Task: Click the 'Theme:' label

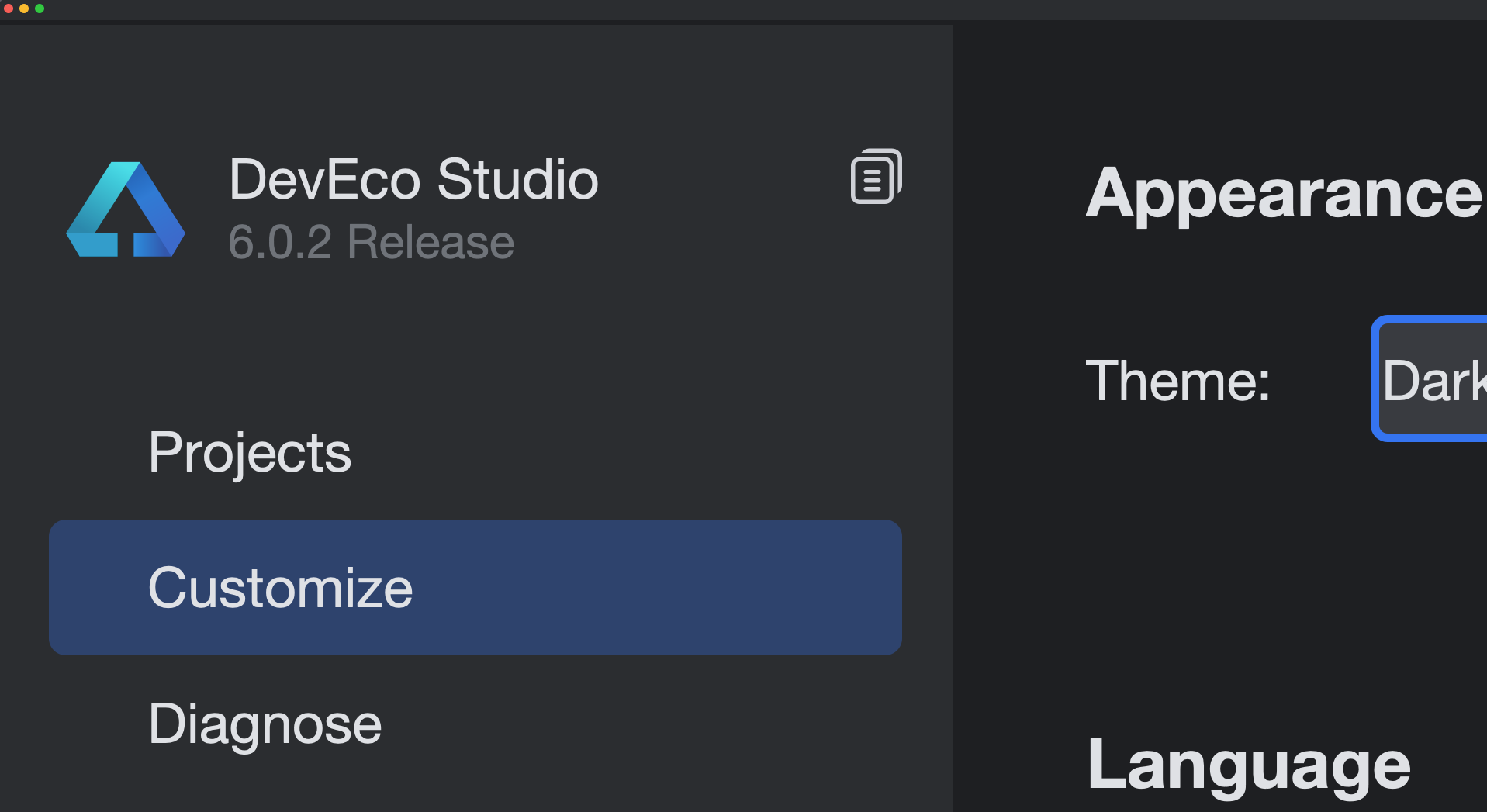Action: click(1177, 381)
